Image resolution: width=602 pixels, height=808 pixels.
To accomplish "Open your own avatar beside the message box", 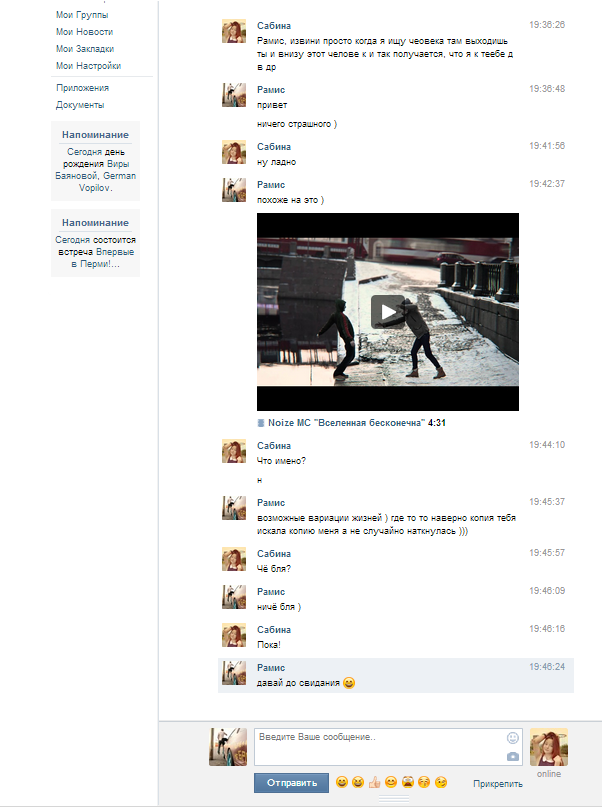I will 228,747.
